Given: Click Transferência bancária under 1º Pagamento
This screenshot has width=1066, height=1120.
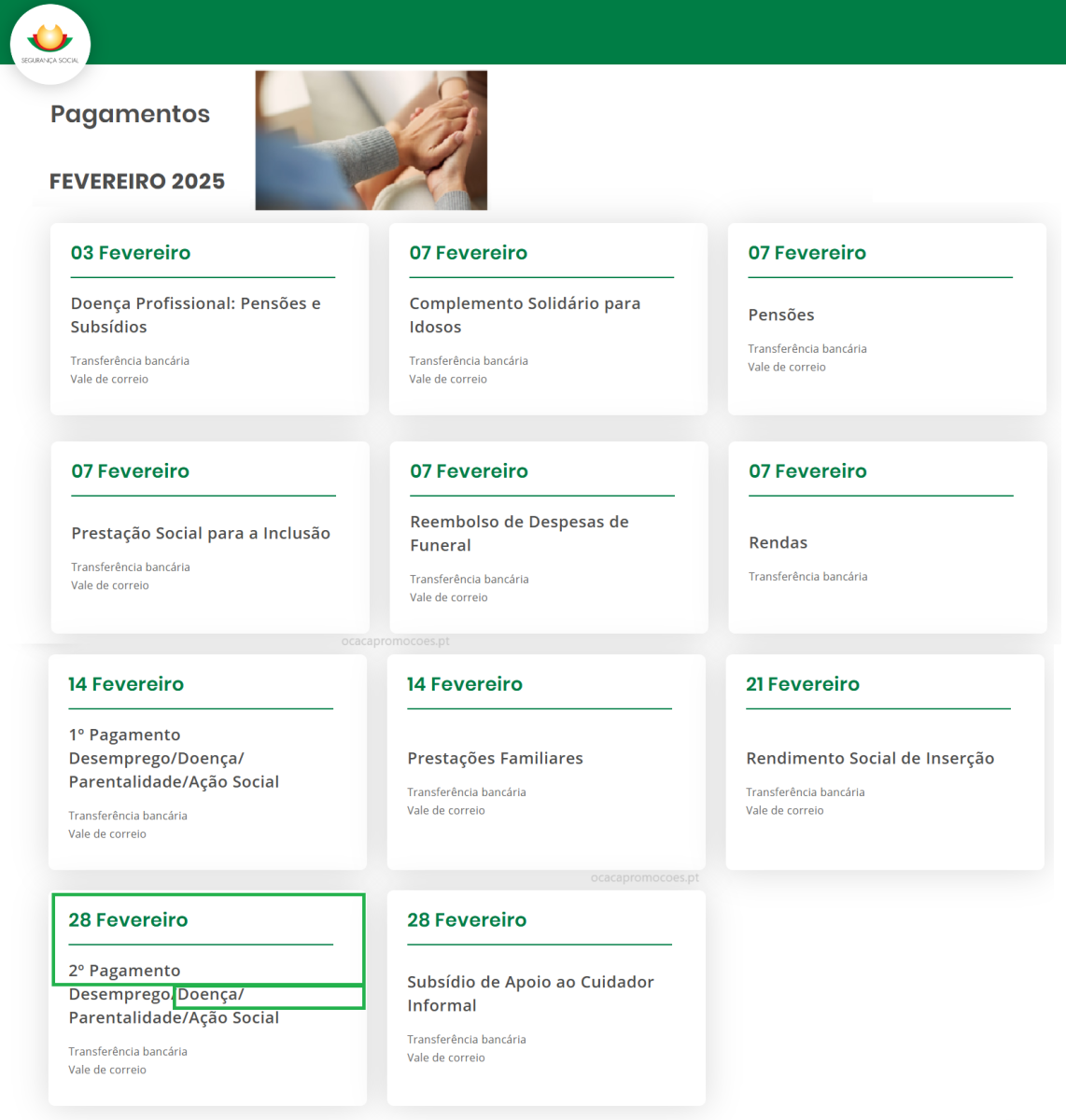Looking at the screenshot, I should (128, 816).
